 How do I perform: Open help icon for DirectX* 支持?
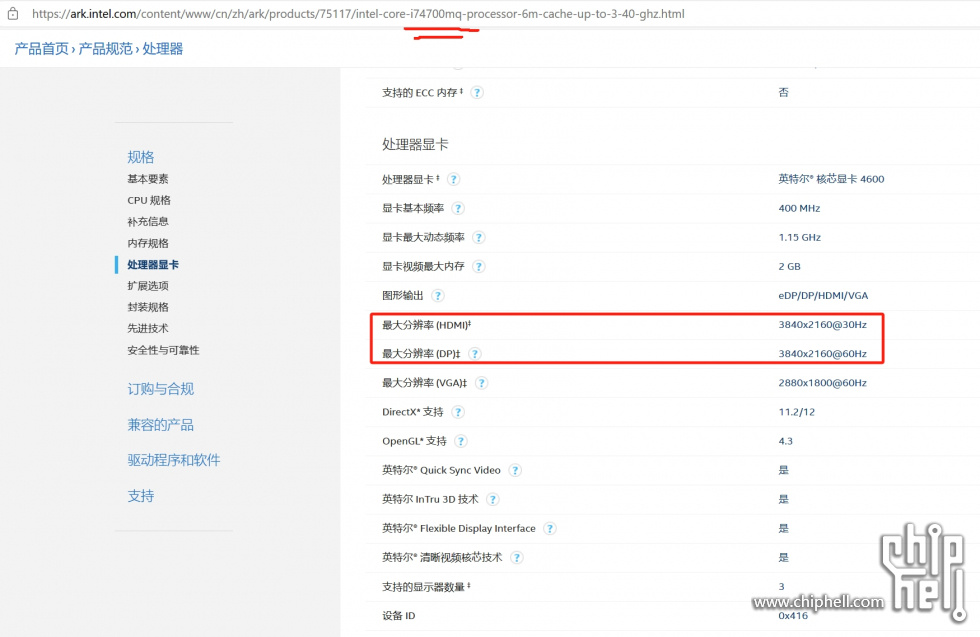pos(458,412)
